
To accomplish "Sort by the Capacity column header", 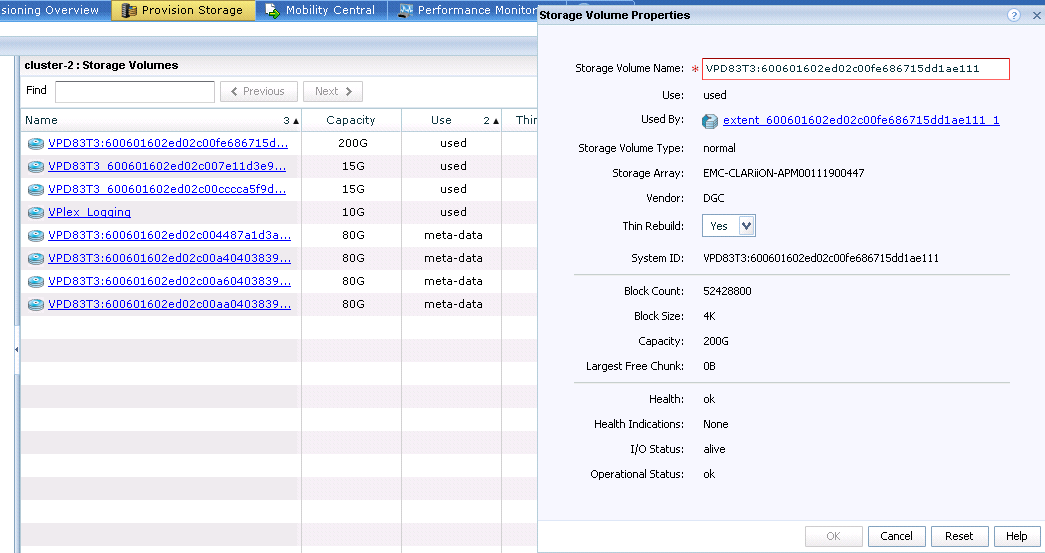I will [351, 120].
